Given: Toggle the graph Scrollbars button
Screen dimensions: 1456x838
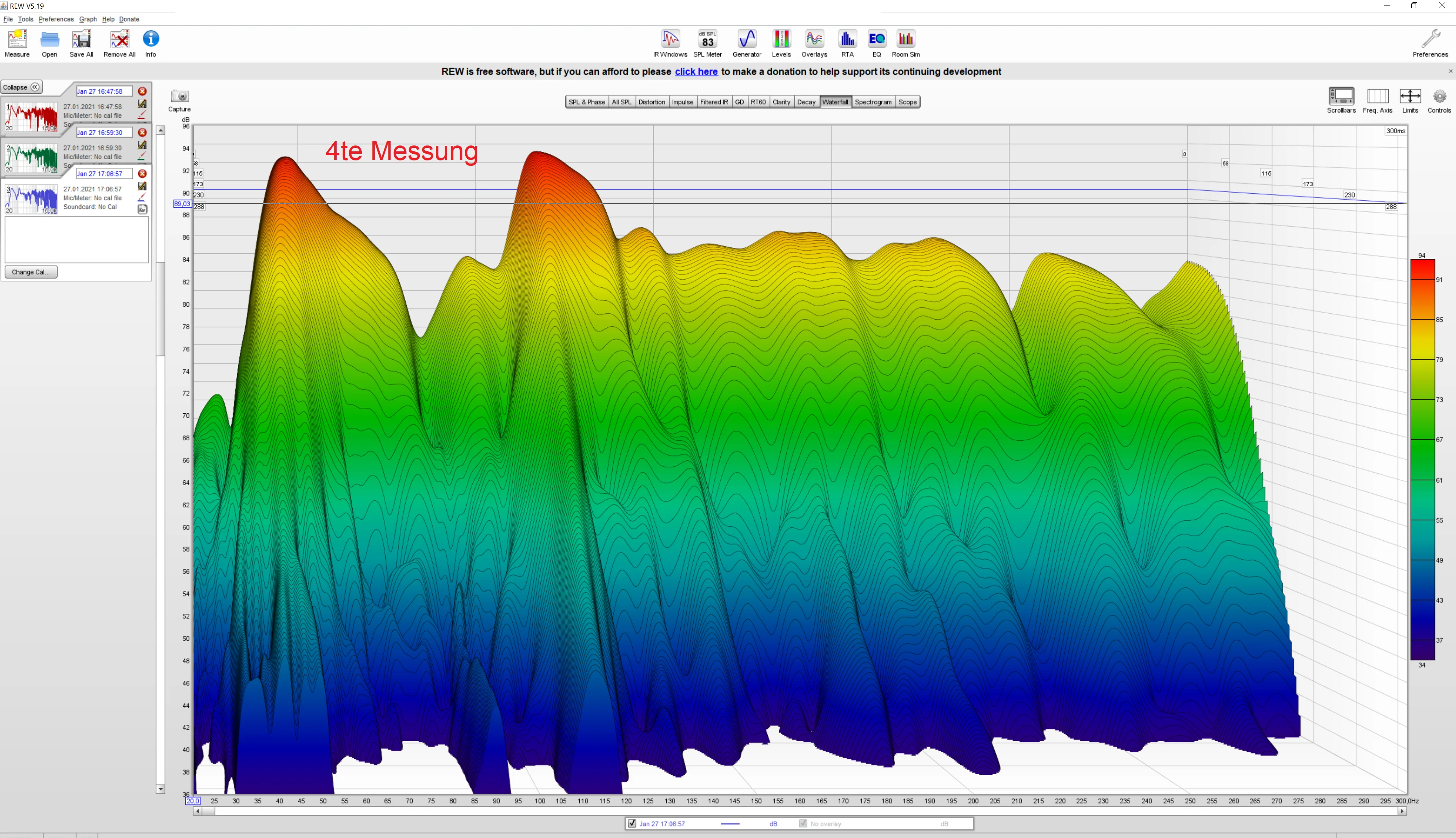Looking at the screenshot, I should click(1341, 100).
